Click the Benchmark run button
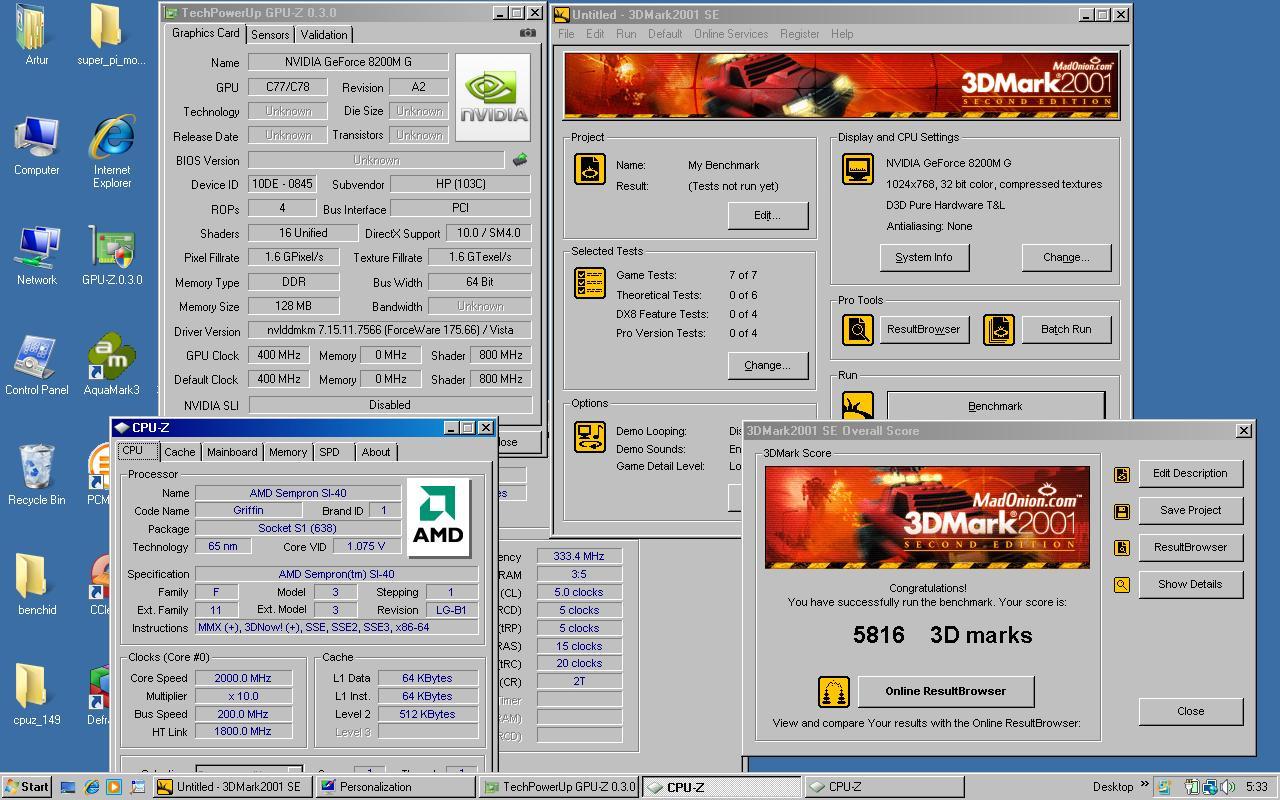This screenshot has width=1280, height=800. point(996,407)
